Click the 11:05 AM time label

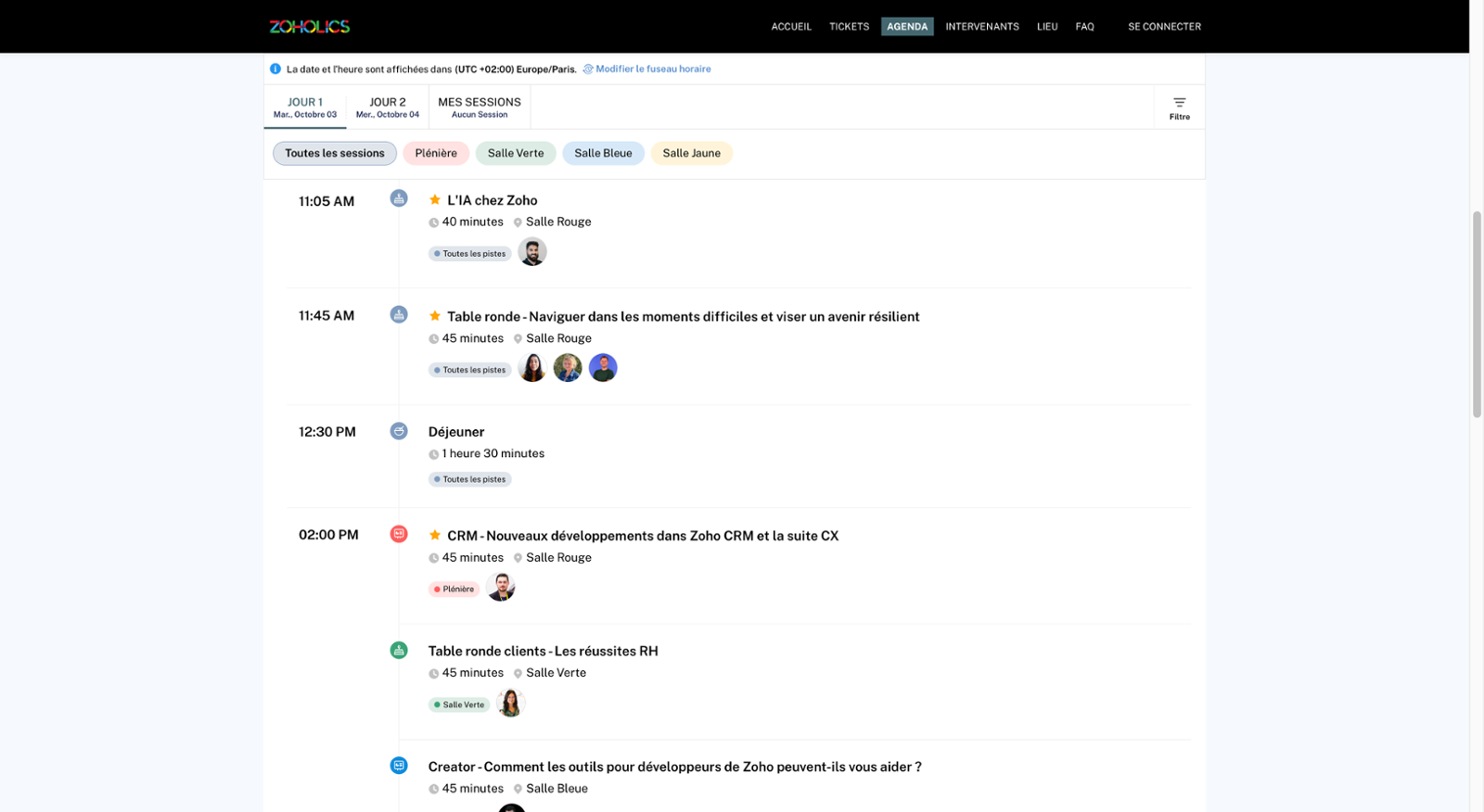(326, 201)
